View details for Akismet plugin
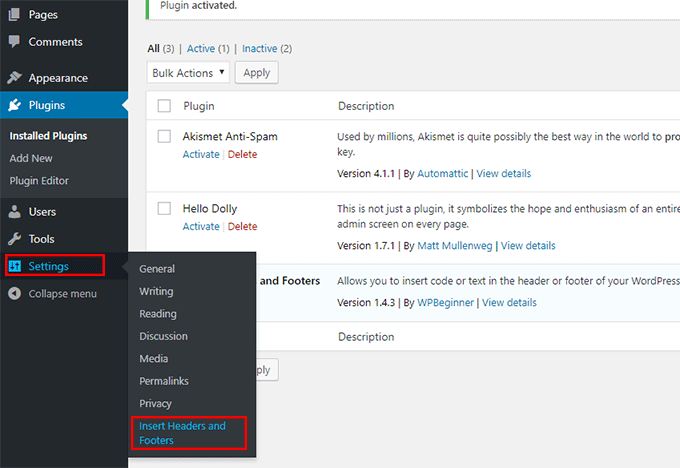 (503, 173)
